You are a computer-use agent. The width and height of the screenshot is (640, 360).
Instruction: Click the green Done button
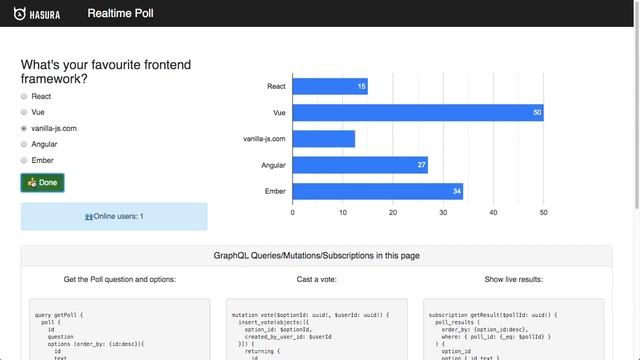click(42, 182)
